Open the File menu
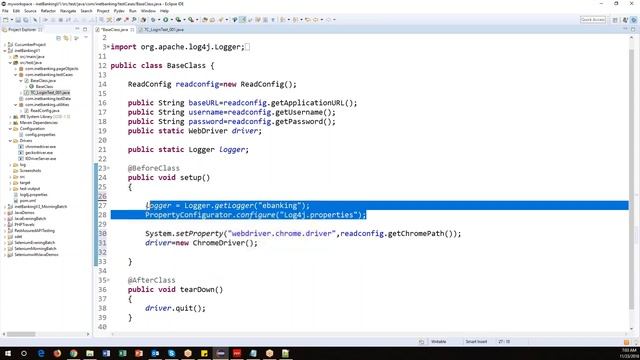This screenshot has height=360, width=640. (5, 11)
